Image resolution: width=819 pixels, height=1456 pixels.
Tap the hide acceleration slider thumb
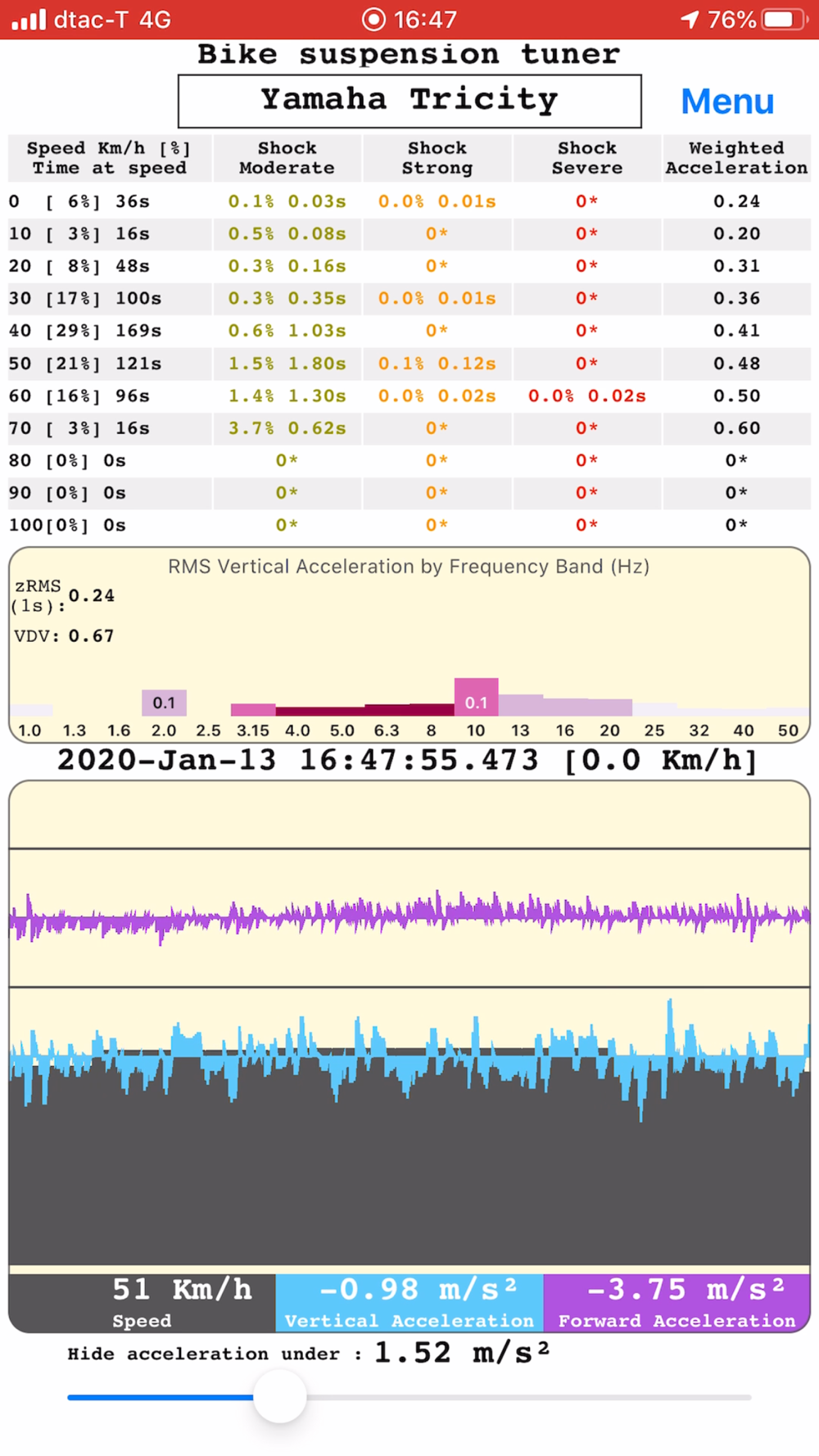(x=280, y=1396)
